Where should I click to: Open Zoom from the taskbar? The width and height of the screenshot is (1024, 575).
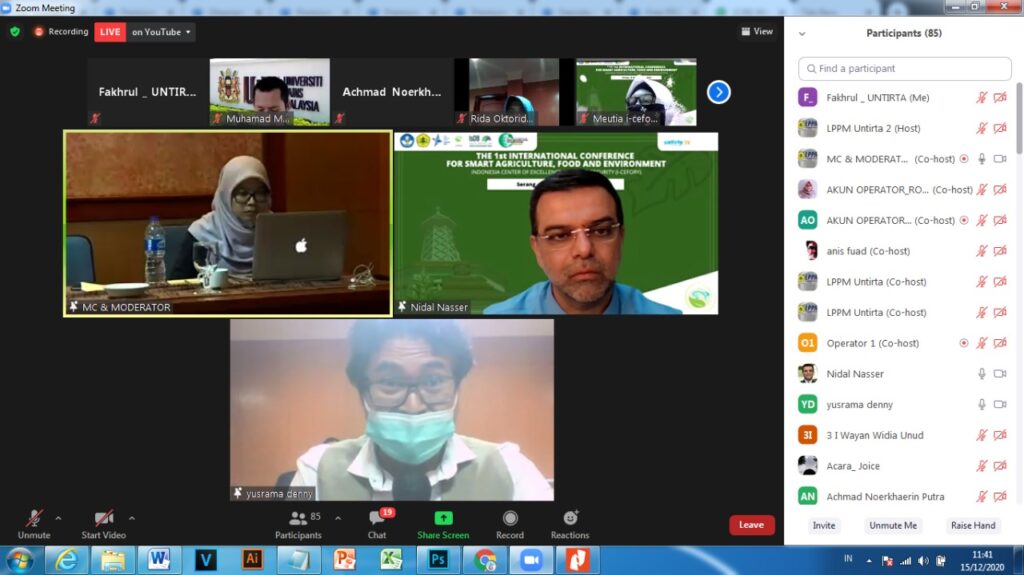click(530, 560)
